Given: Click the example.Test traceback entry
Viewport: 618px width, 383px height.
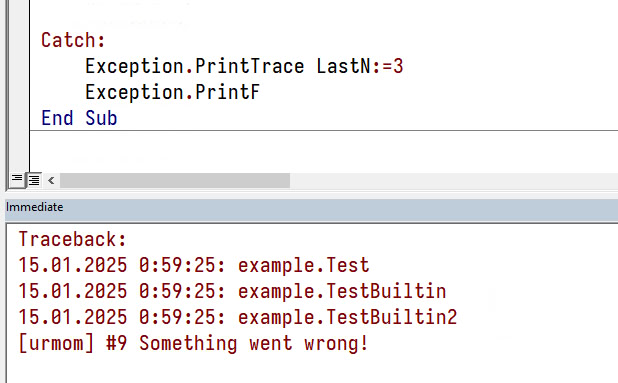Looking at the screenshot, I should click(194, 265).
